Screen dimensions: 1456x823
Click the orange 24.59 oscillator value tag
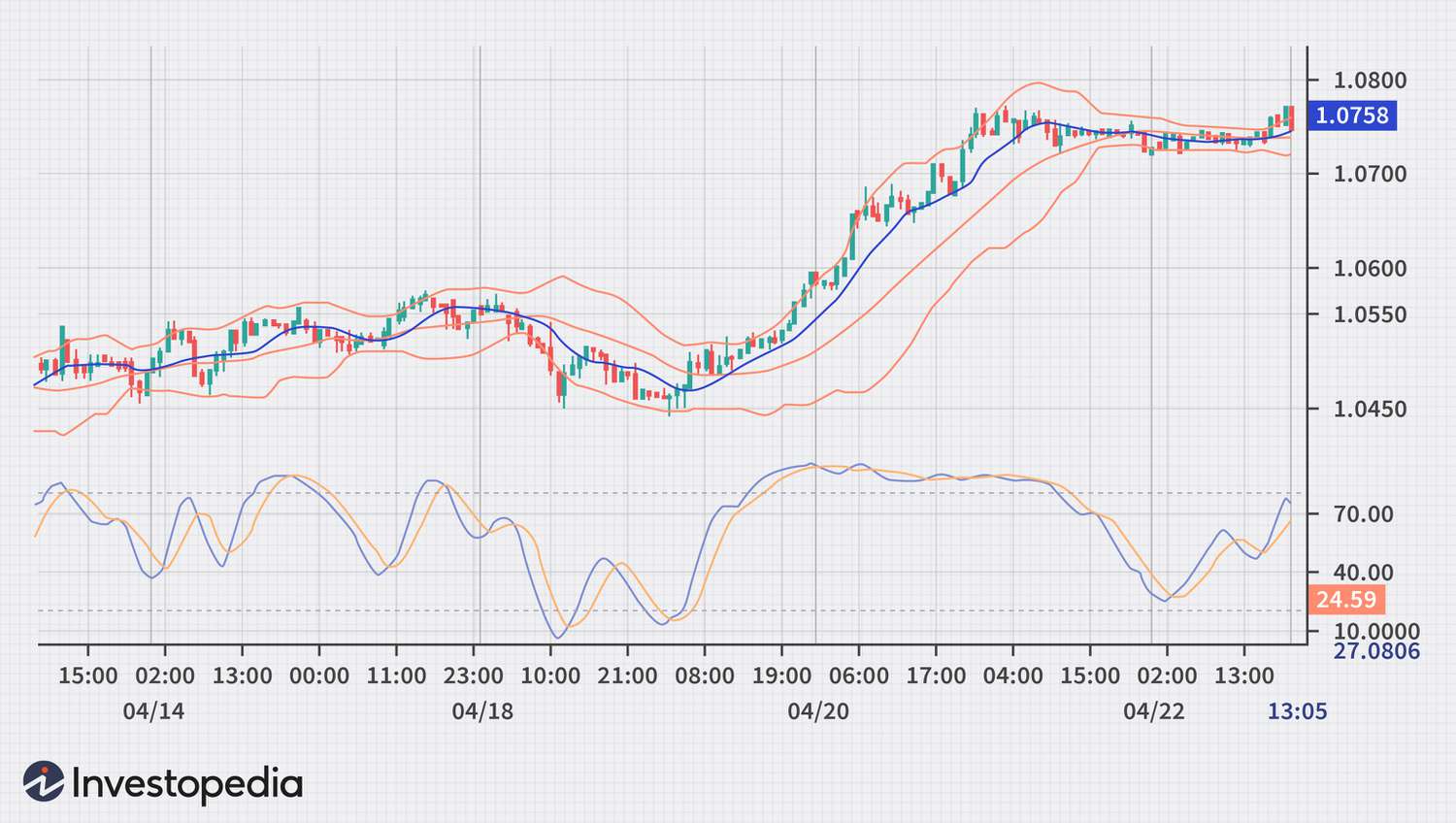click(x=1346, y=600)
